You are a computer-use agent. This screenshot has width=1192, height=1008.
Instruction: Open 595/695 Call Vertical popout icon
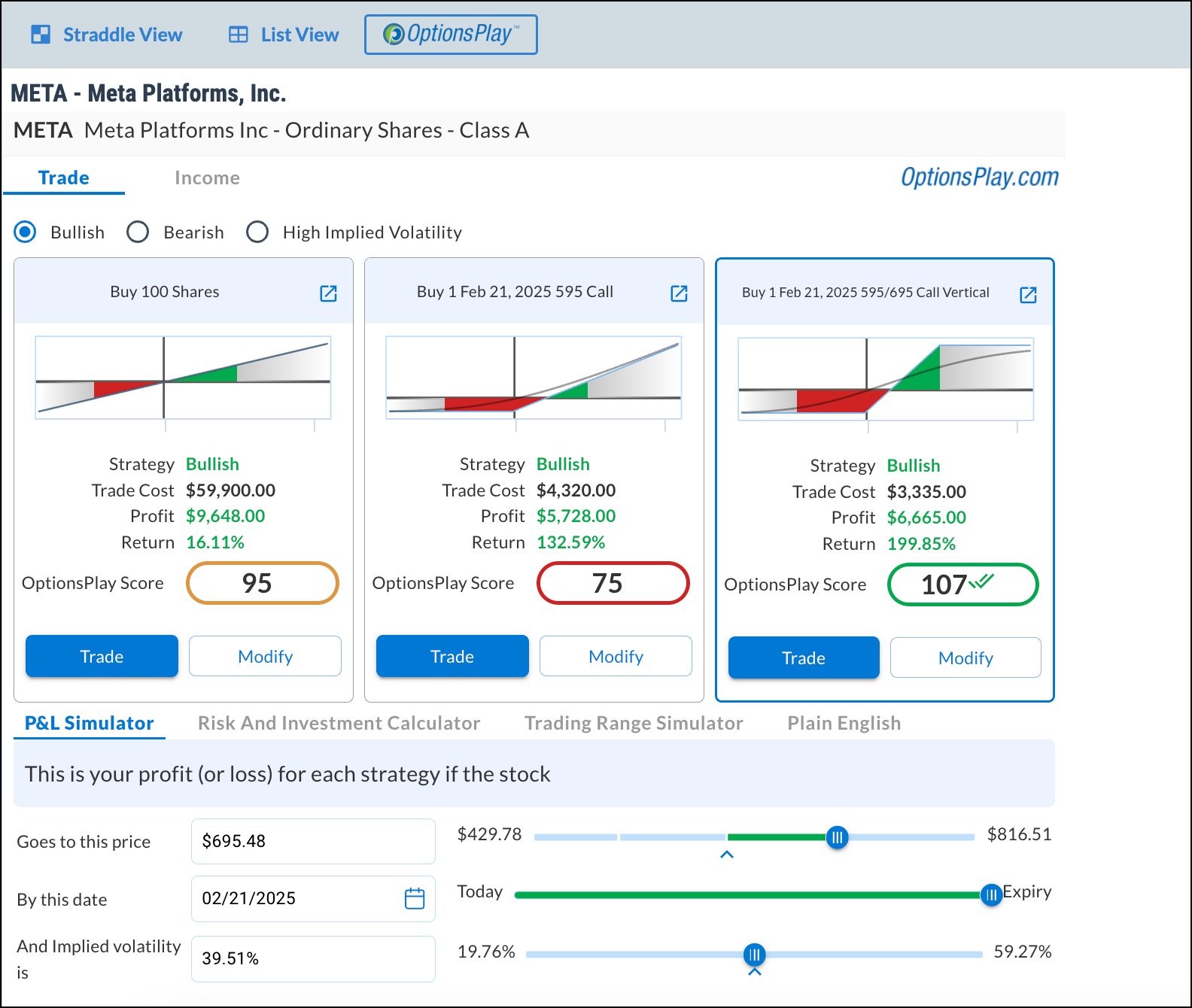[1028, 295]
